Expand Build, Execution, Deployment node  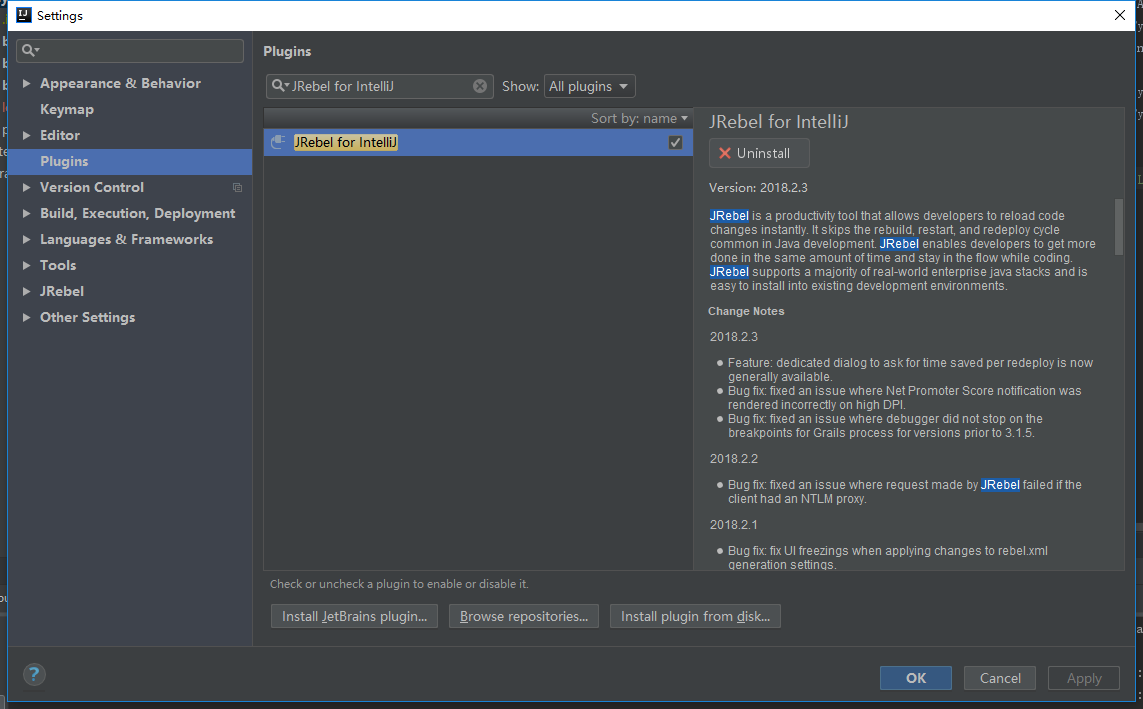point(26,213)
